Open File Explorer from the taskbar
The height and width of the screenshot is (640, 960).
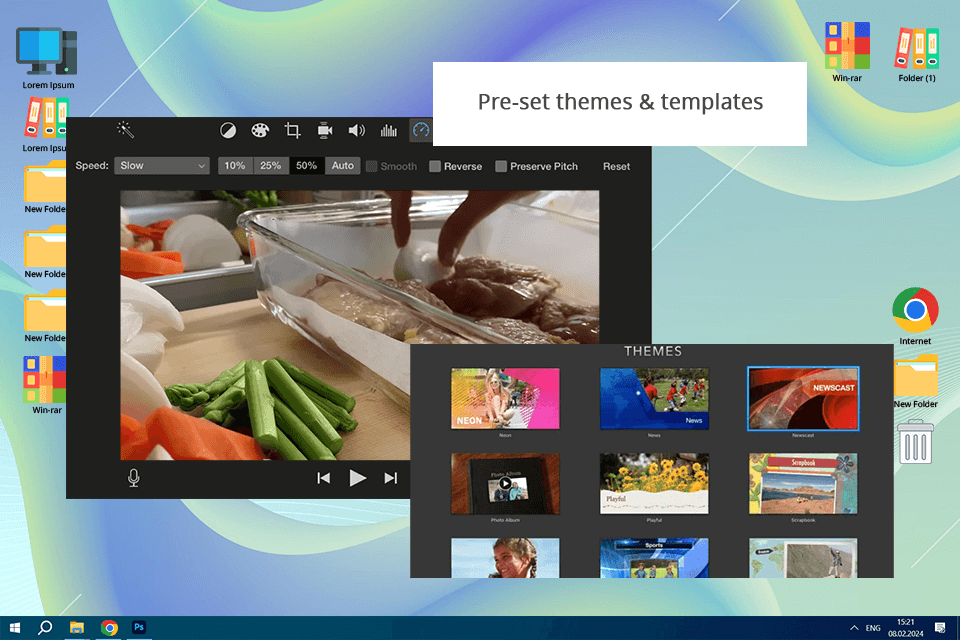[77, 628]
